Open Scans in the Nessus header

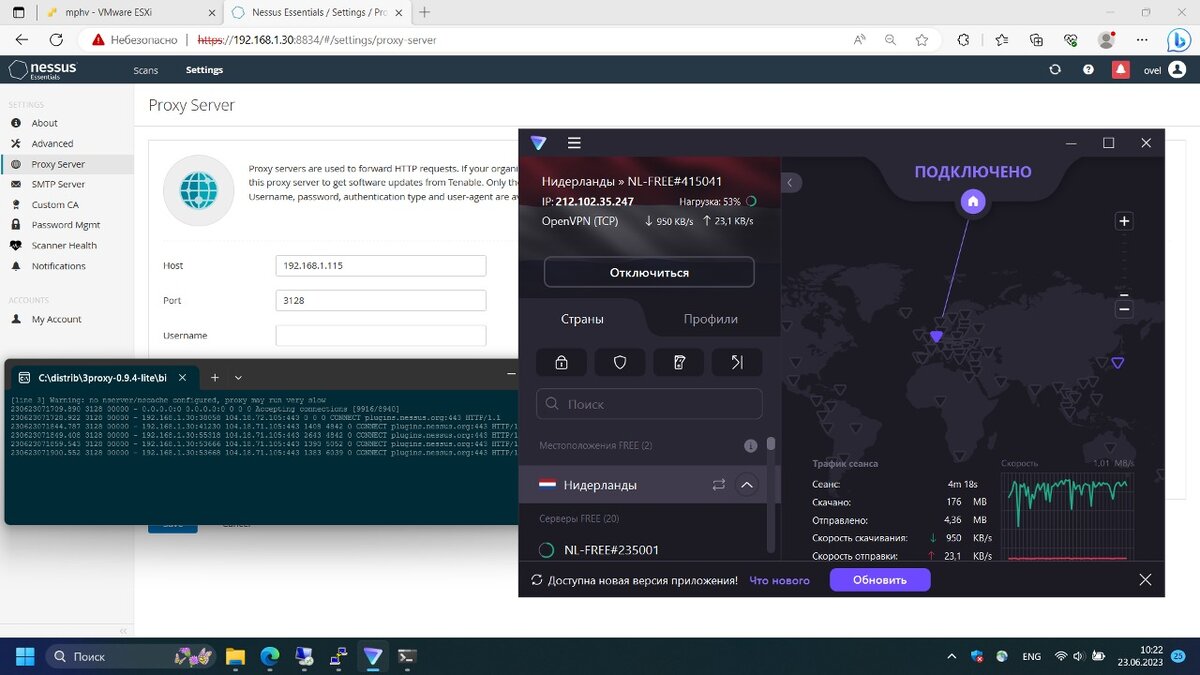click(x=146, y=70)
